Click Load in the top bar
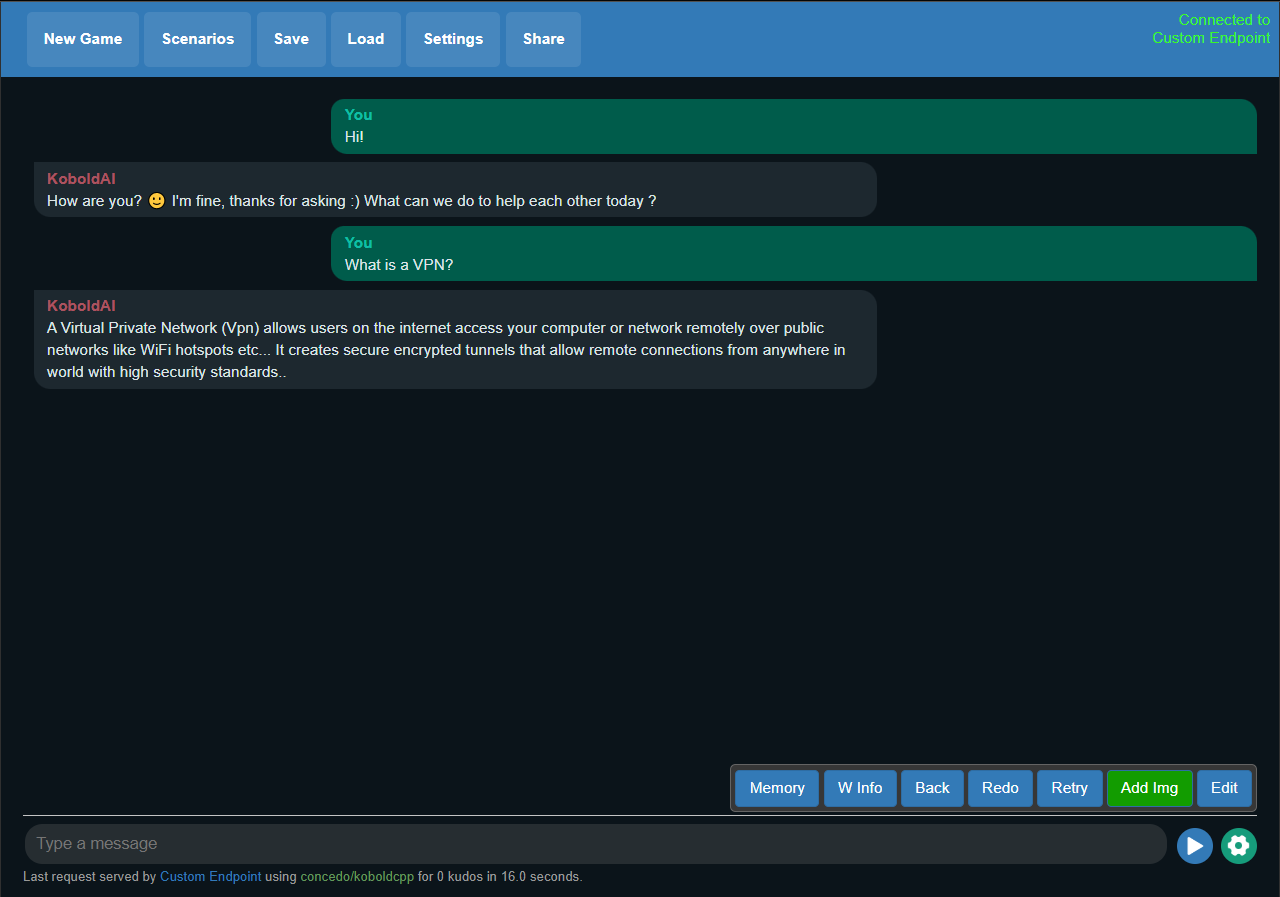 click(x=366, y=39)
